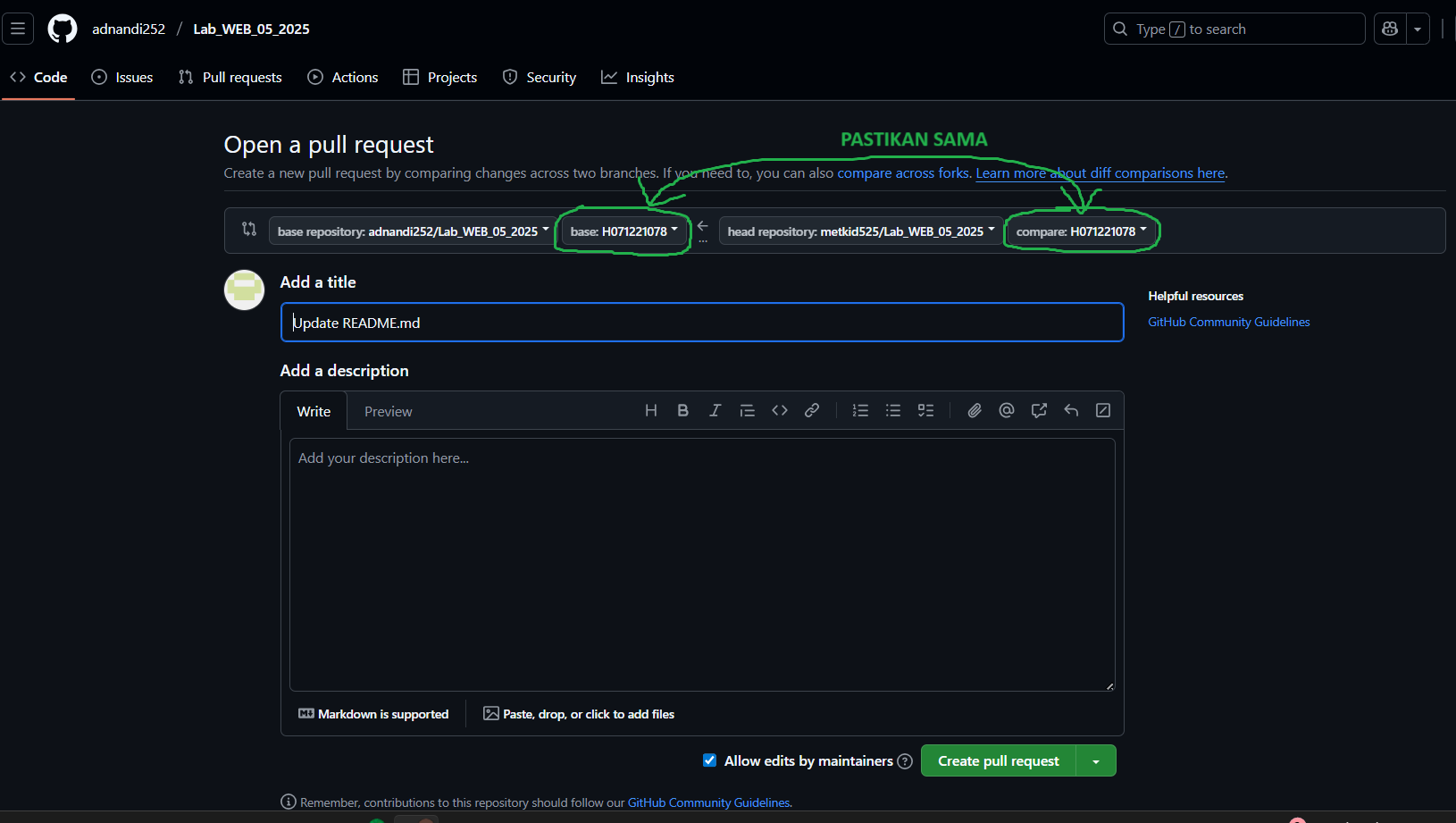
Task: Open the Lab_WEB_05_2025 repository link
Action: pyautogui.click(x=252, y=29)
